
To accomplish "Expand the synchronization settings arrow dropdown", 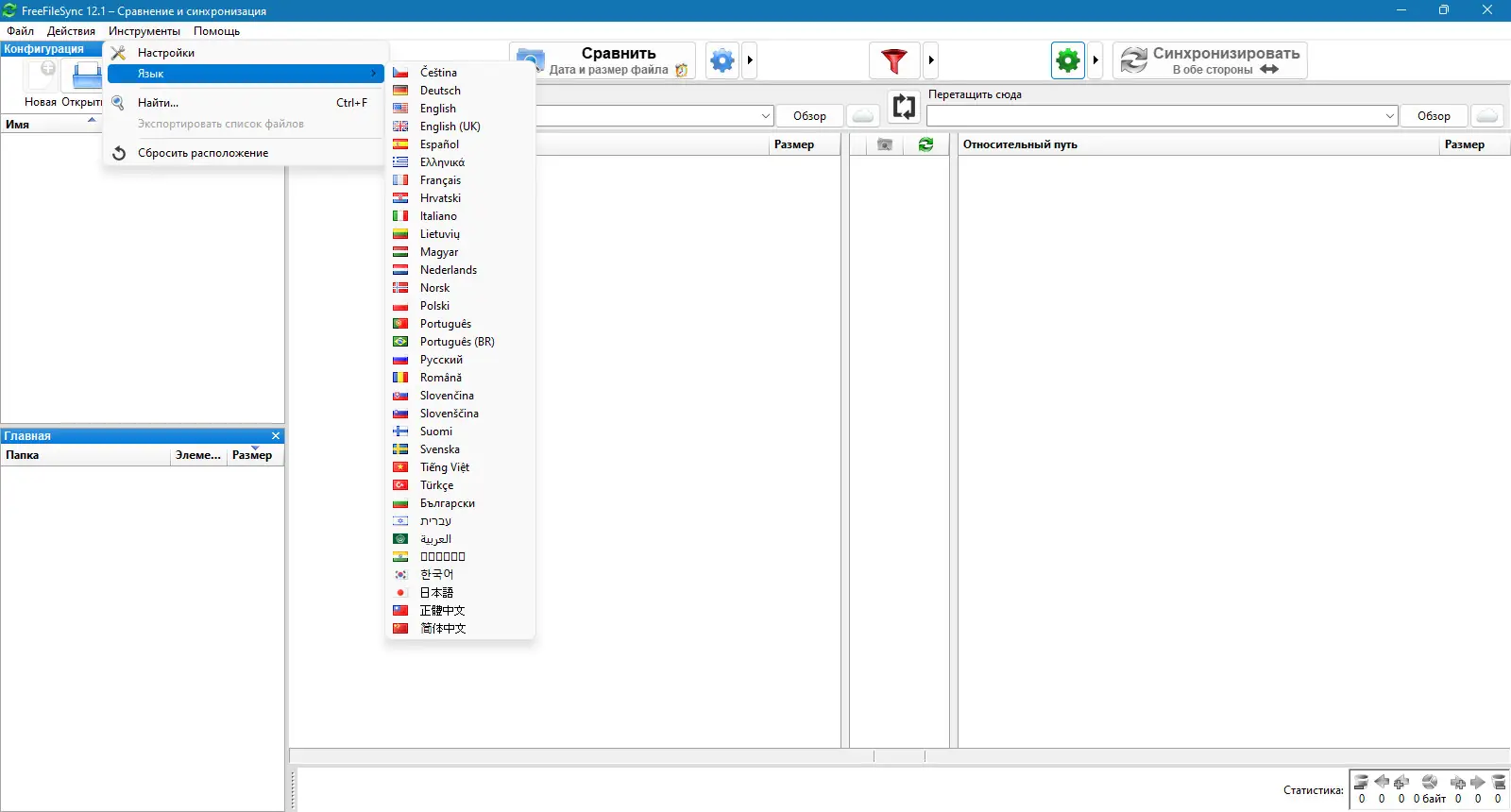I will (1095, 60).
